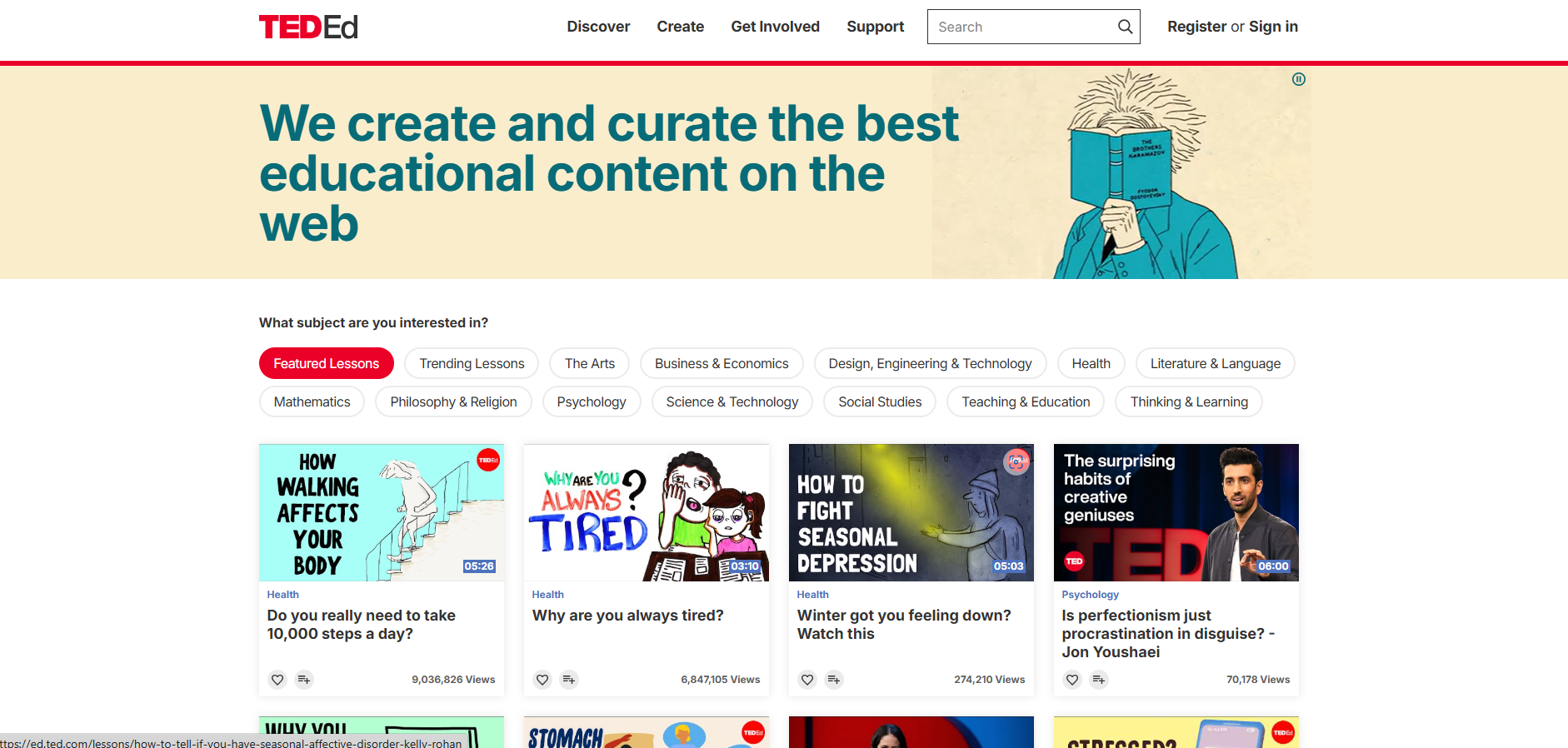Image resolution: width=1568 pixels, height=748 pixels.
Task: Add 'Why are you always tired?' to playlist
Action: pyautogui.click(x=569, y=680)
